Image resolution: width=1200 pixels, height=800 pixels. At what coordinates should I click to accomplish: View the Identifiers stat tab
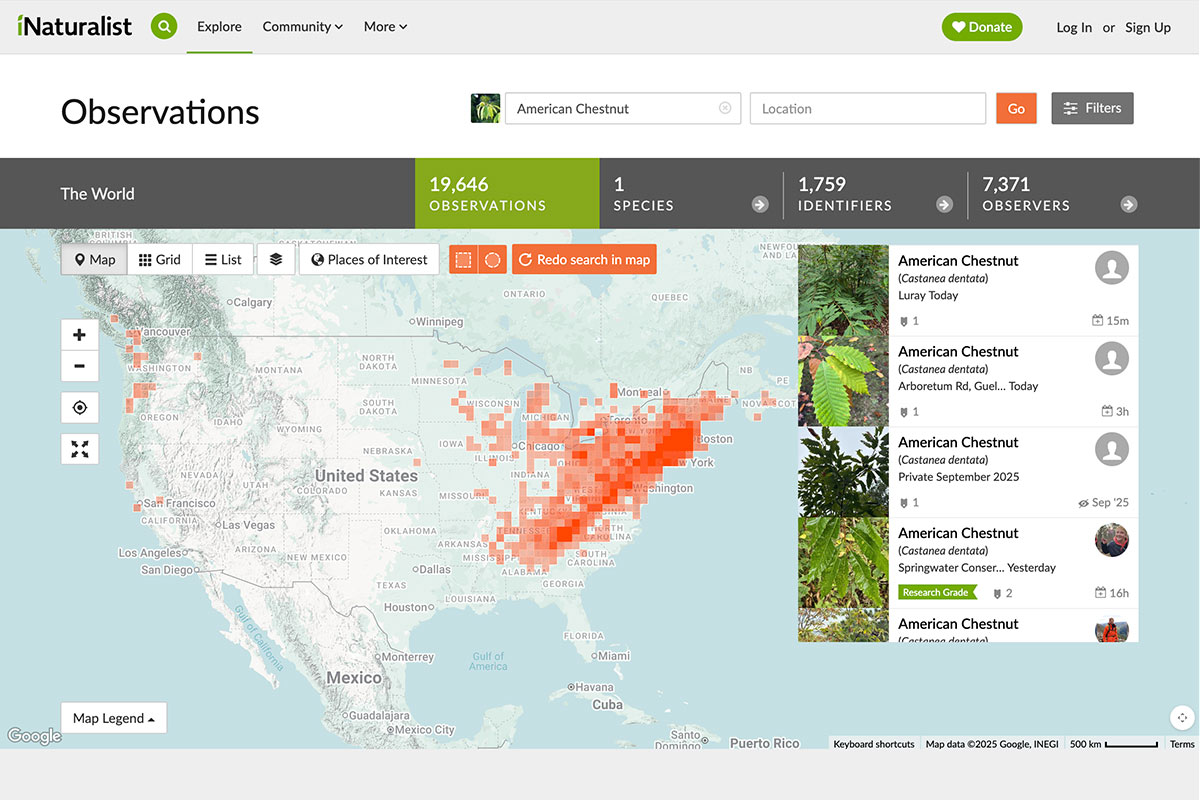click(x=874, y=194)
